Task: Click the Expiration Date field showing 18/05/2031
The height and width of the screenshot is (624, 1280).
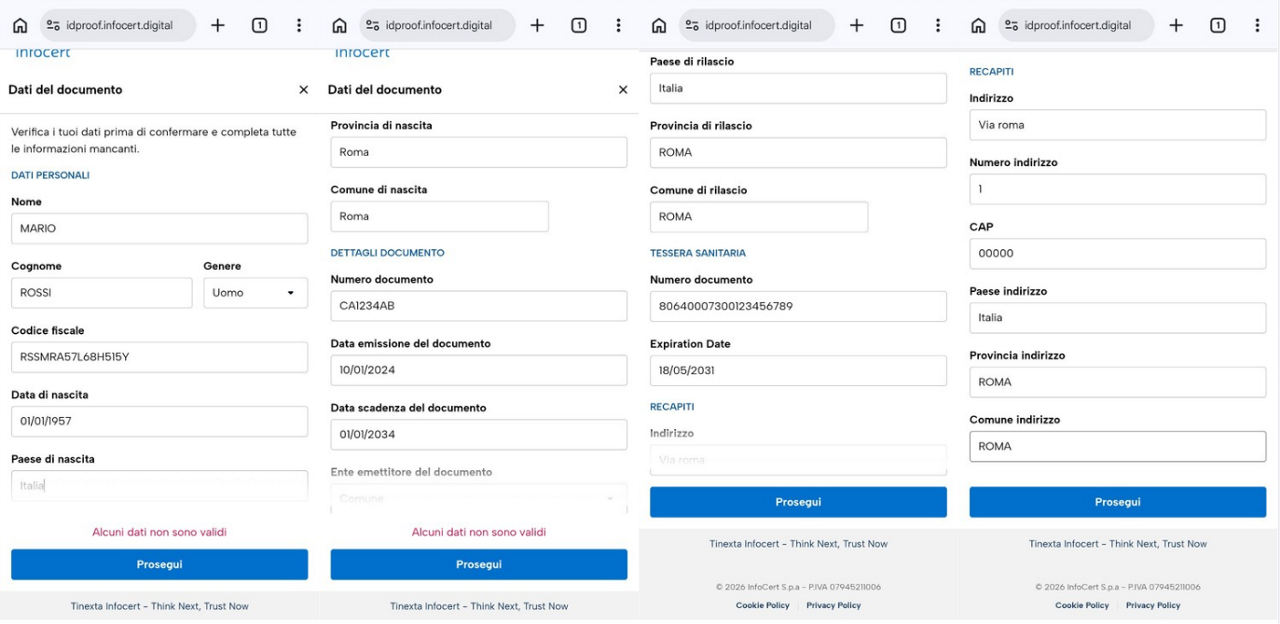Action: (798, 370)
